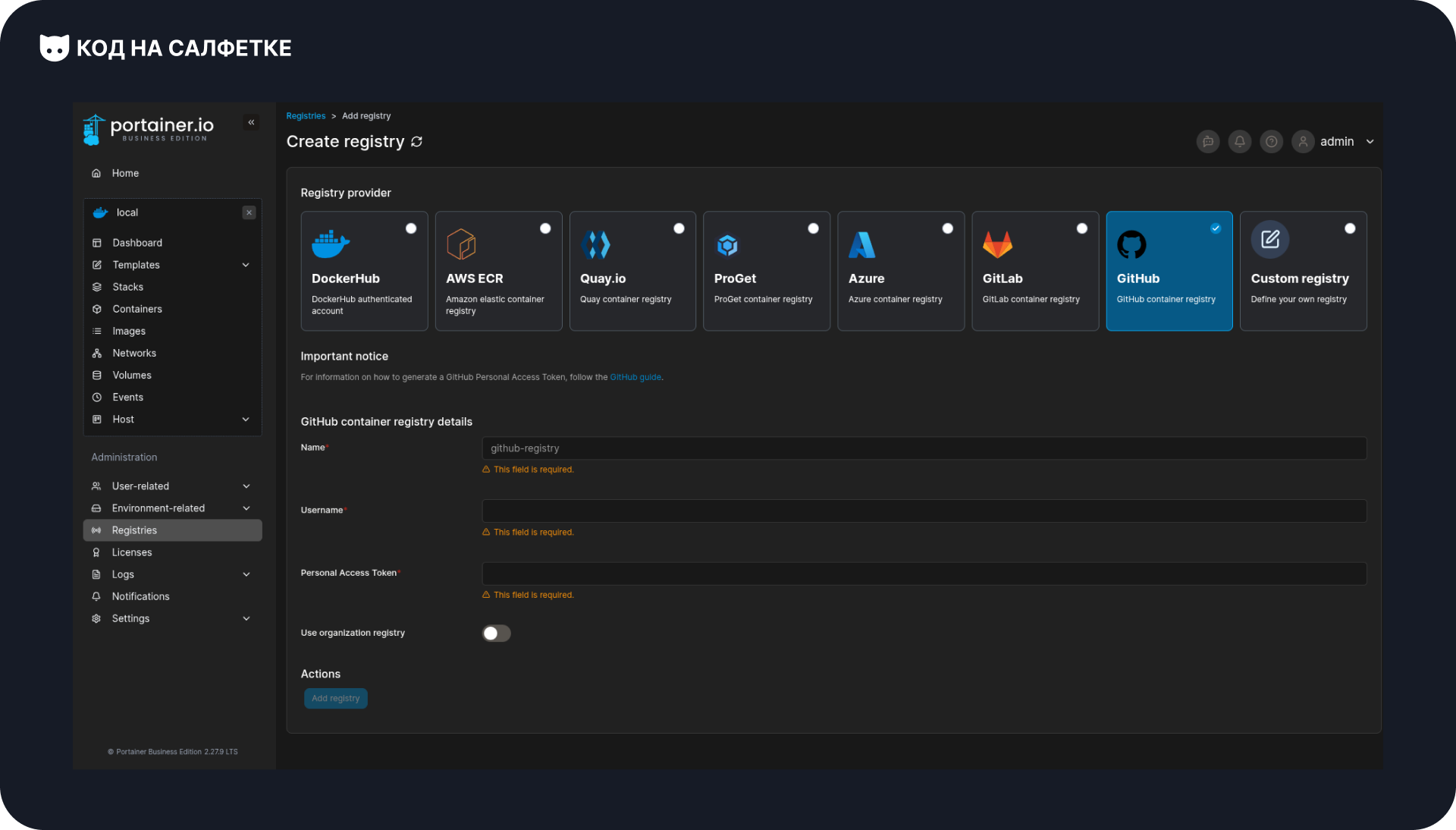This screenshot has width=1456, height=830.
Task: Click the refresh icon beside Create registry
Action: coord(416,142)
